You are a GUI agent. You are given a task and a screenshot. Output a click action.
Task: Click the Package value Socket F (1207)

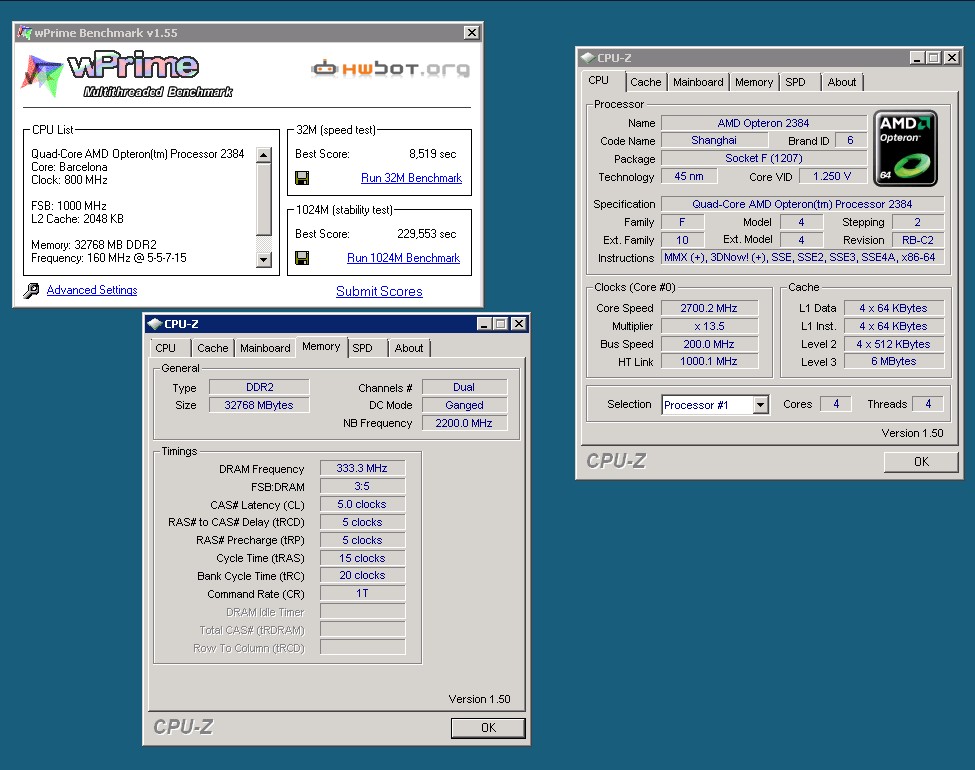pyautogui.click(x=764, y=159)
